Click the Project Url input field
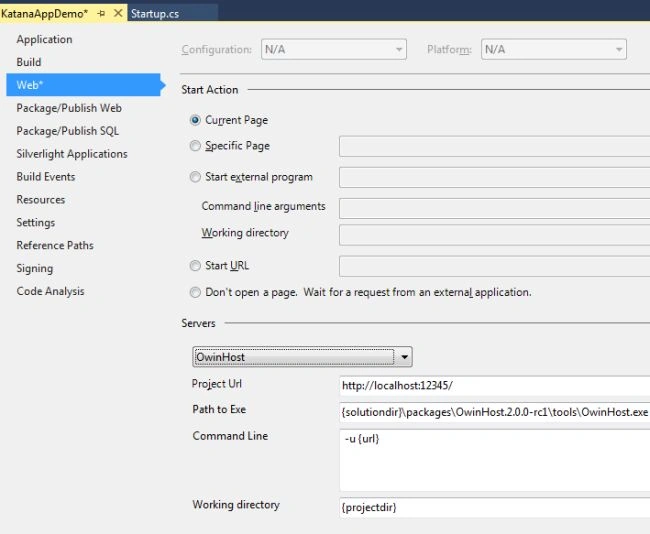 pyautogui.click(x=495, y=386)
